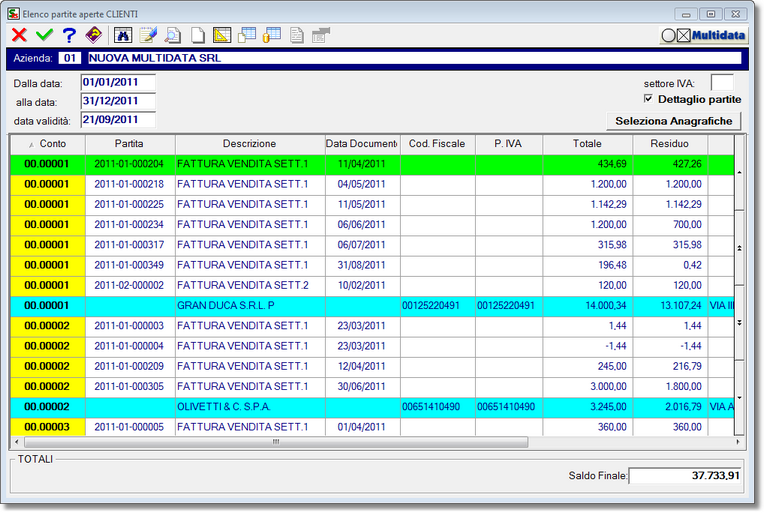This screenshot has width=764, height=513.
Task: Click the Saldo Finale field 37.733,91
Action: (x=686, y=475)
